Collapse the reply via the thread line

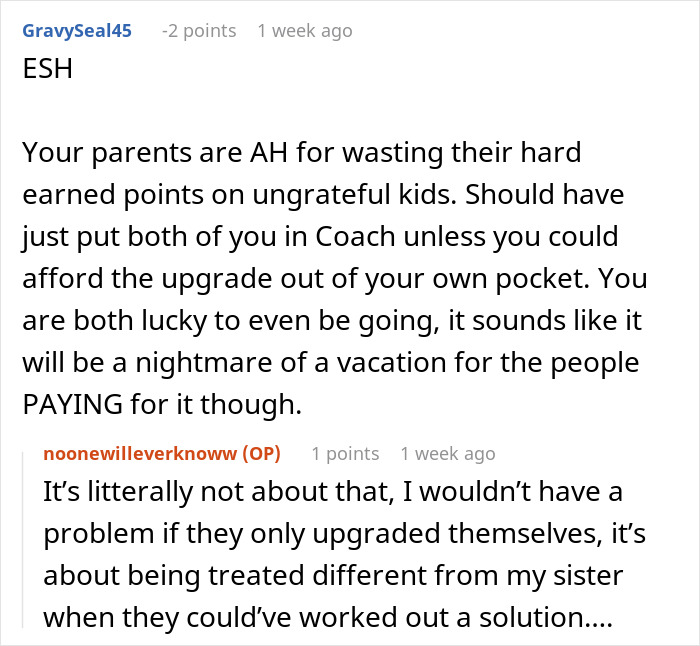(x=25, y=540)
